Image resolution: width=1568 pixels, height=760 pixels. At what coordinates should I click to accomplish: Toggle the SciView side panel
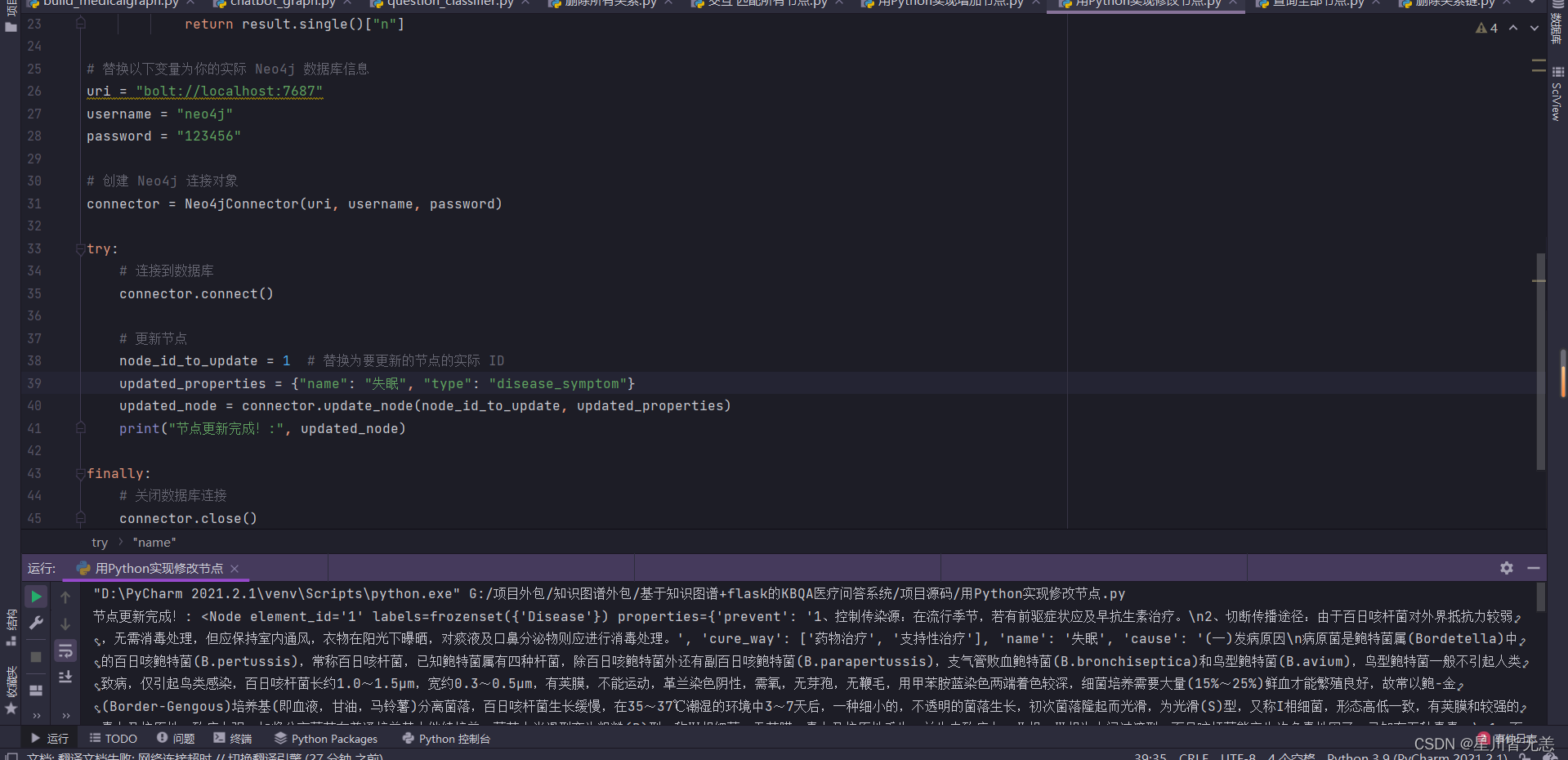pyautogui.click(x=1557, y=94)
